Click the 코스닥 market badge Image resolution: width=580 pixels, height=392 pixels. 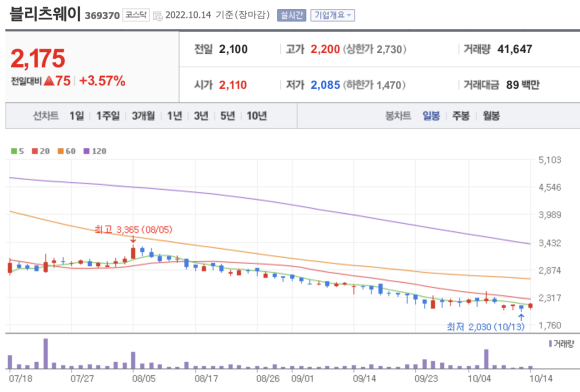pyautogui.click(x=136, y=15)
